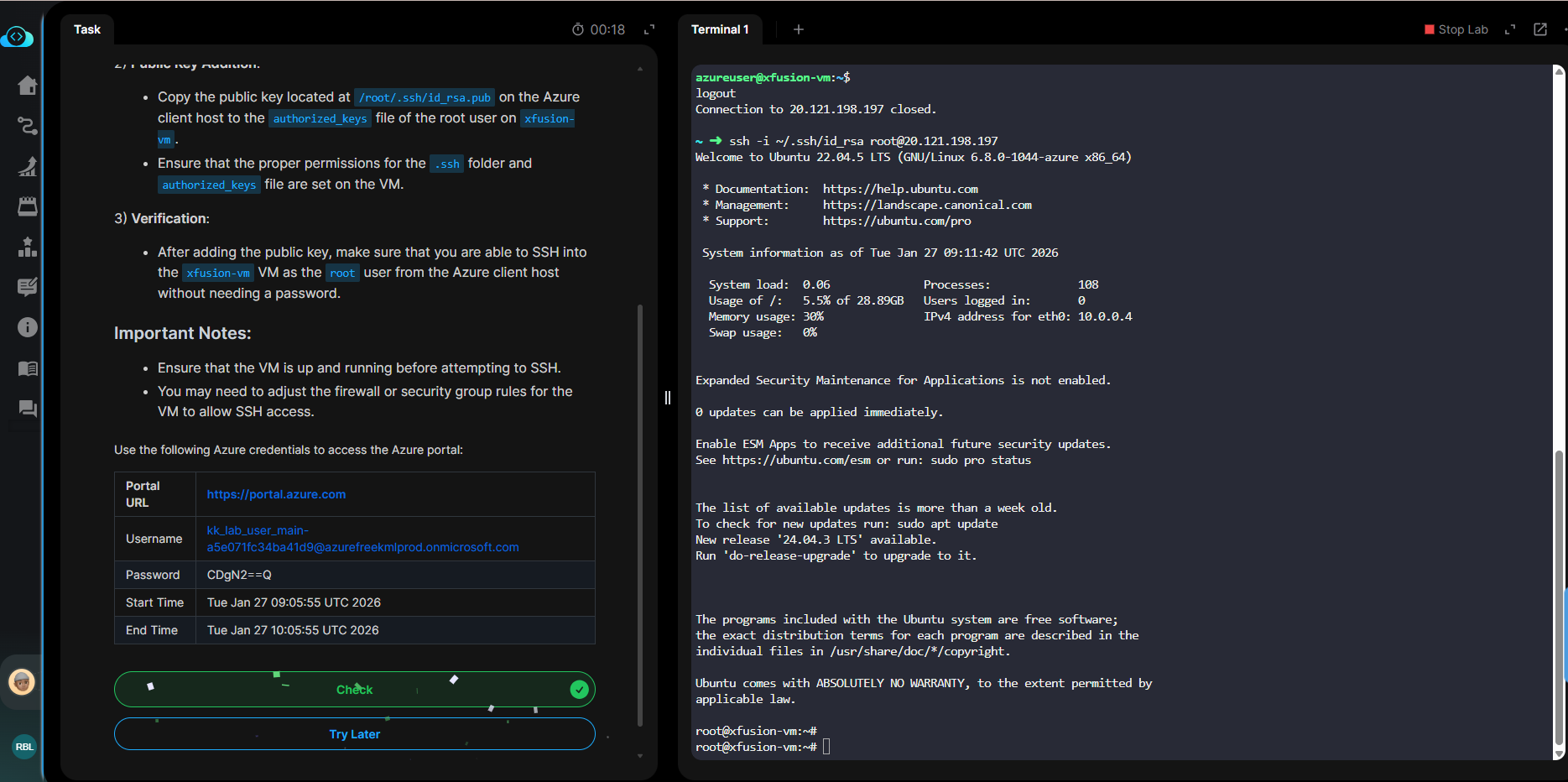1568x782 pixels.
Task: Go to Home in the sidebar
Action: pos(28,86)
